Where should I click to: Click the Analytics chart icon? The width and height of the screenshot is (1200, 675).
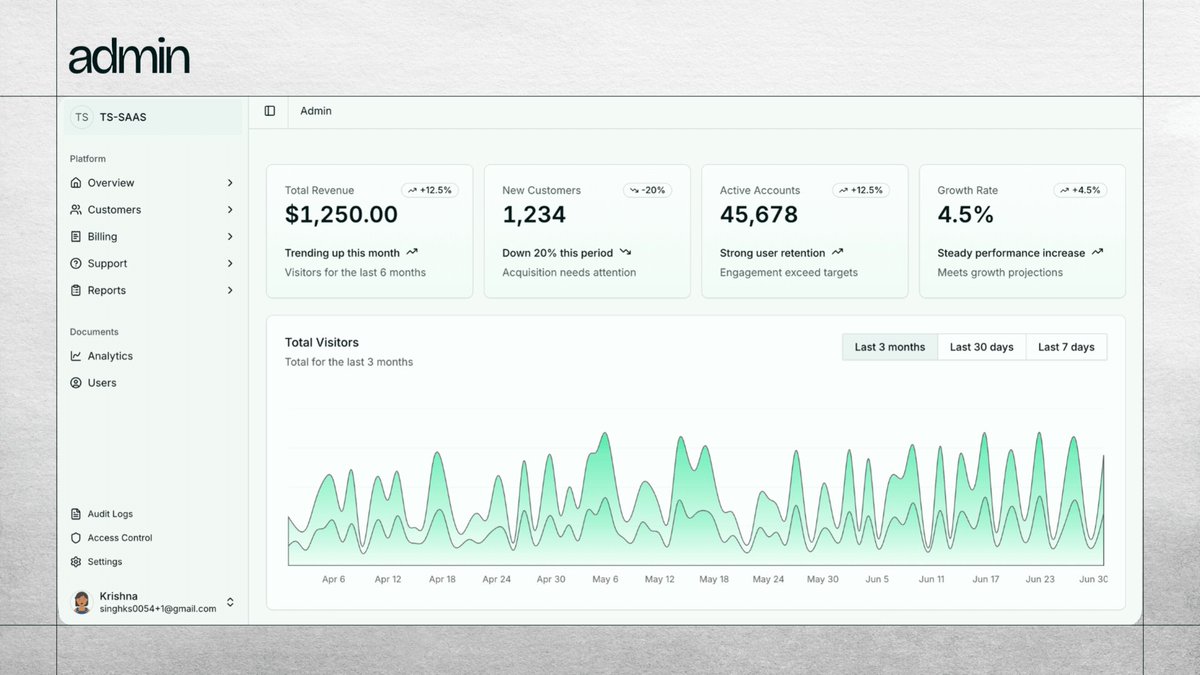(76, 356)
